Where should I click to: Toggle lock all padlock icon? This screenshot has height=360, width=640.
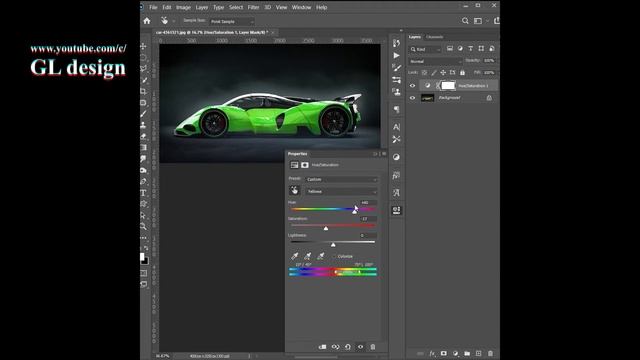tap(462, 73)
